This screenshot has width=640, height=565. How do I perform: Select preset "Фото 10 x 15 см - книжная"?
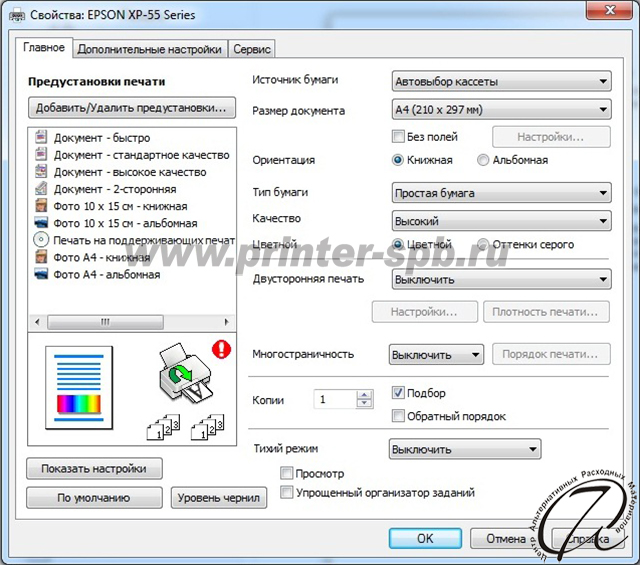120,206
